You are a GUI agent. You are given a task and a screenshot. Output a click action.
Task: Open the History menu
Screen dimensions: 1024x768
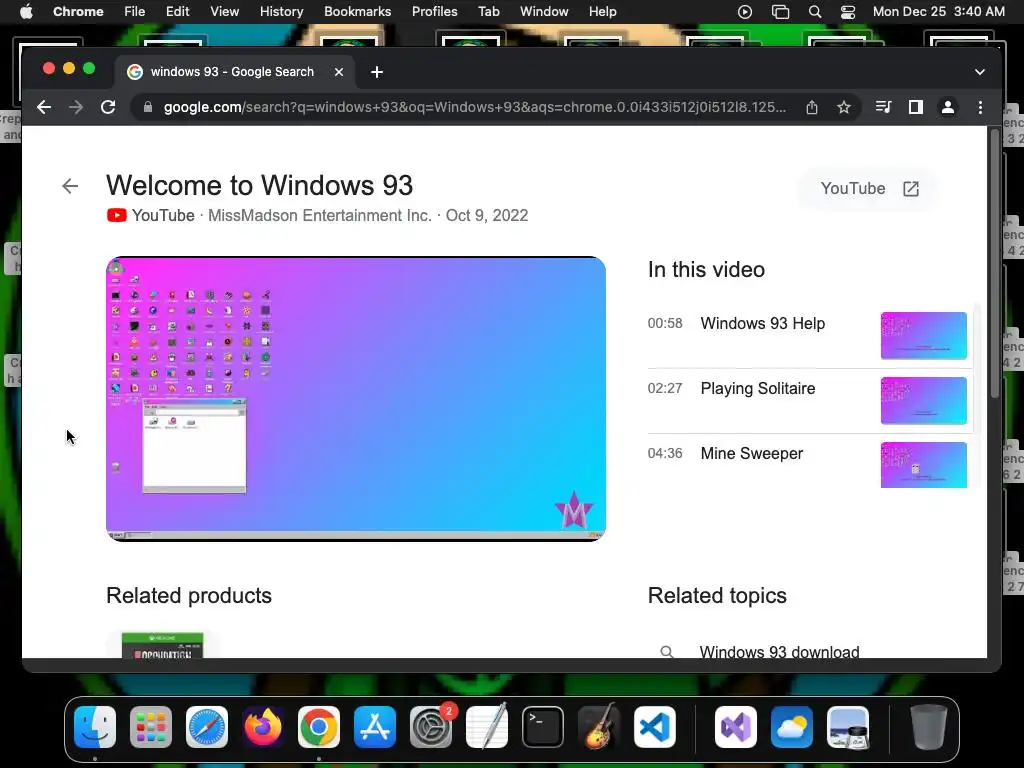[281, 12]
